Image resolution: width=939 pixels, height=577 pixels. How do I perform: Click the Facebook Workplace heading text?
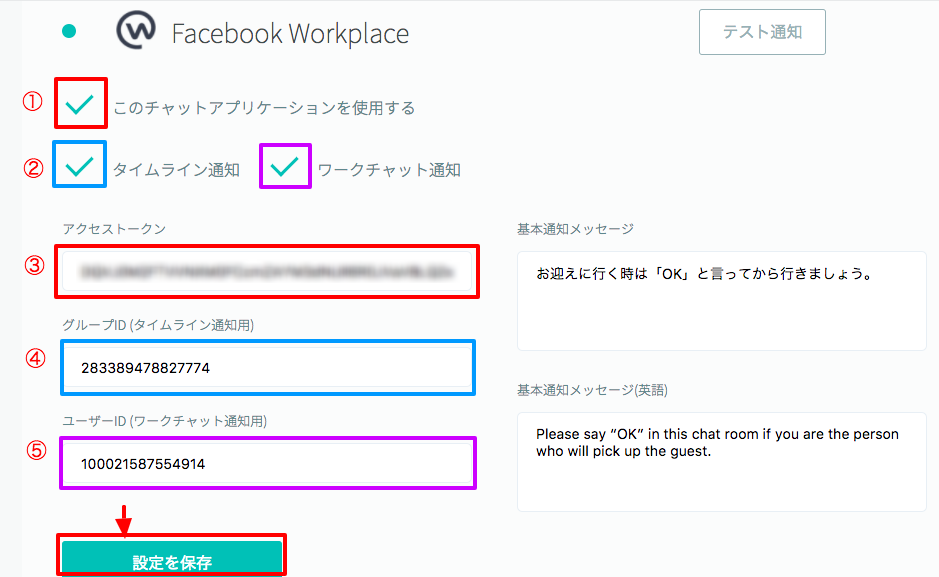[x=290, y=33]
